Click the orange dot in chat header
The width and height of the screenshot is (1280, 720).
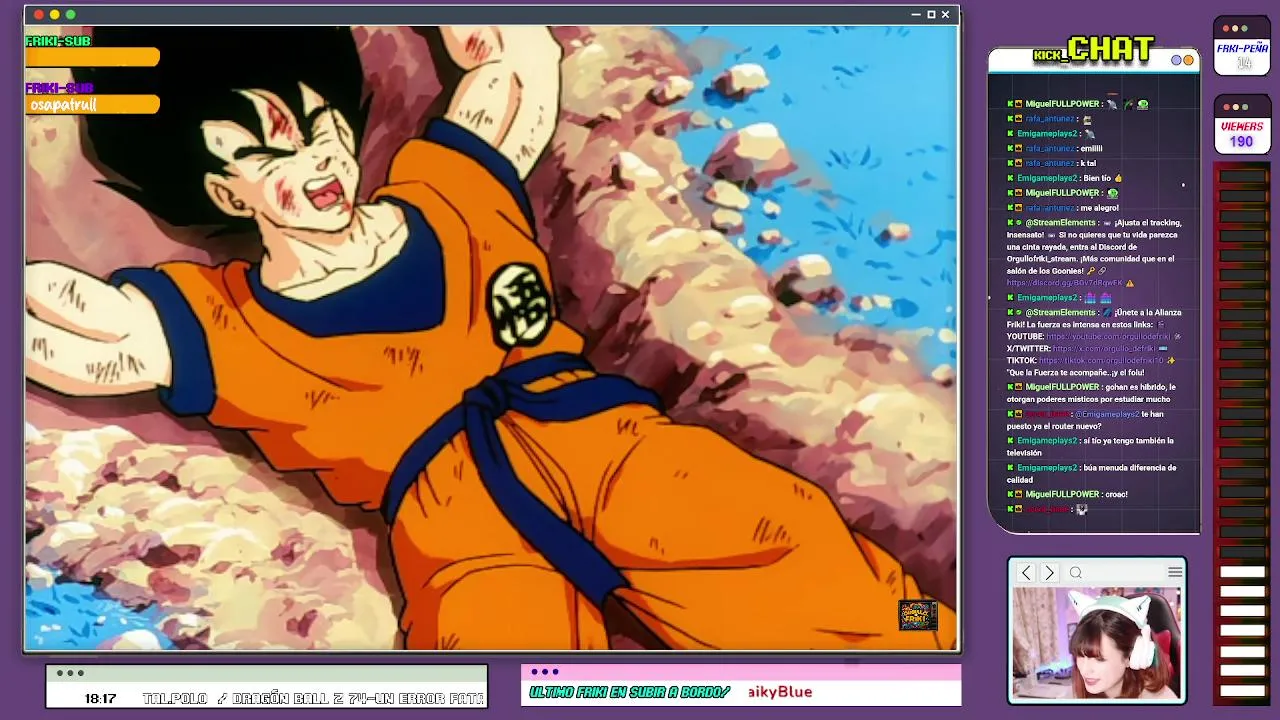(x=1189, y=60)
